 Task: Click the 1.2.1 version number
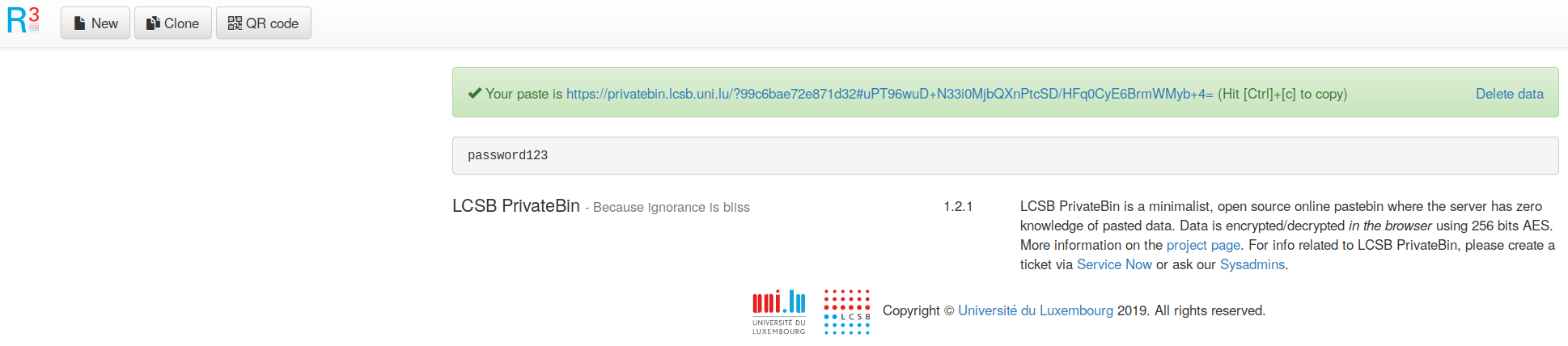pyautogui.click(x=958, y=206)
